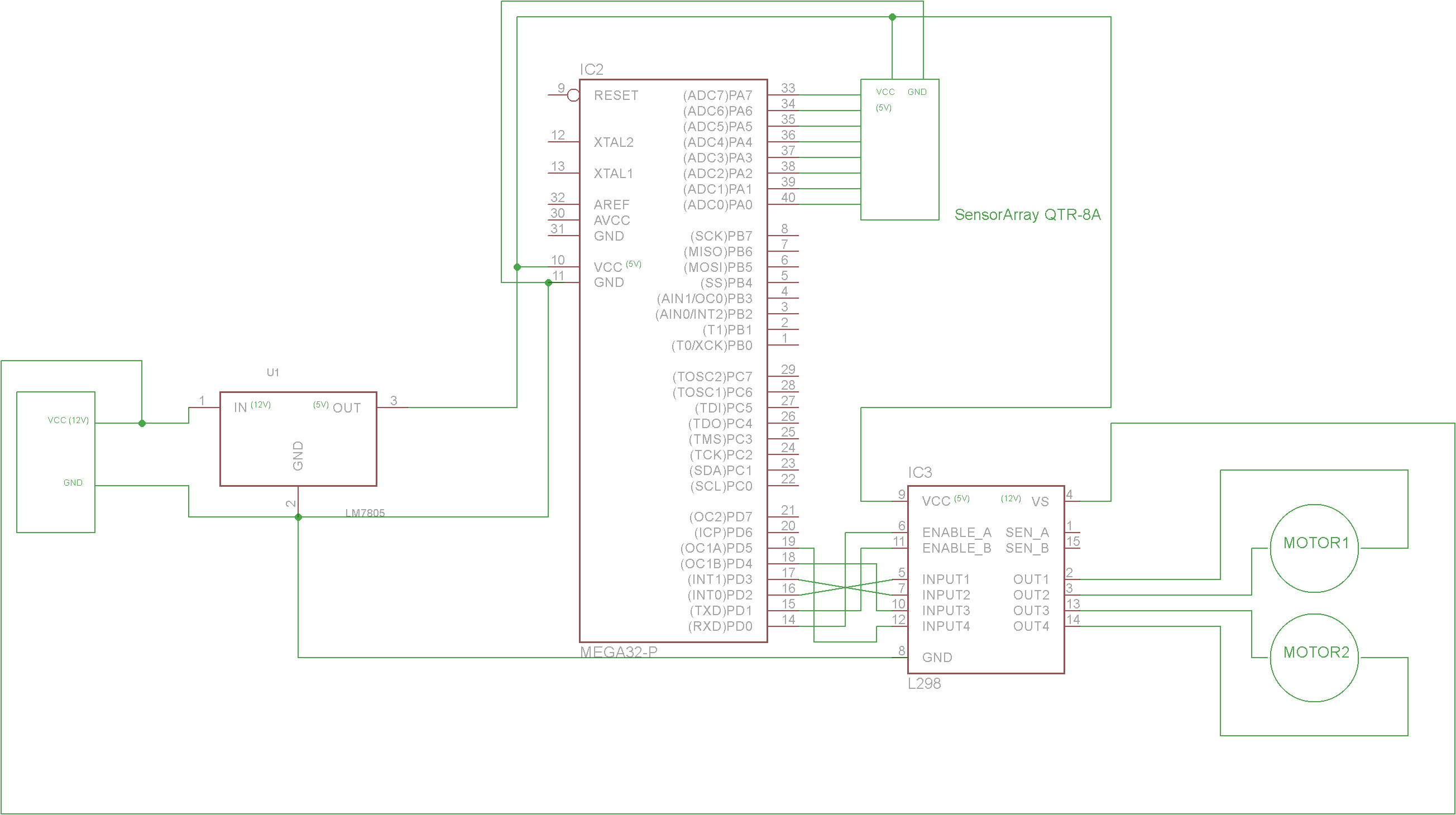1456x815 pixels.
Task: Click the SEN_B pin label
Action: pos(1028,549)
